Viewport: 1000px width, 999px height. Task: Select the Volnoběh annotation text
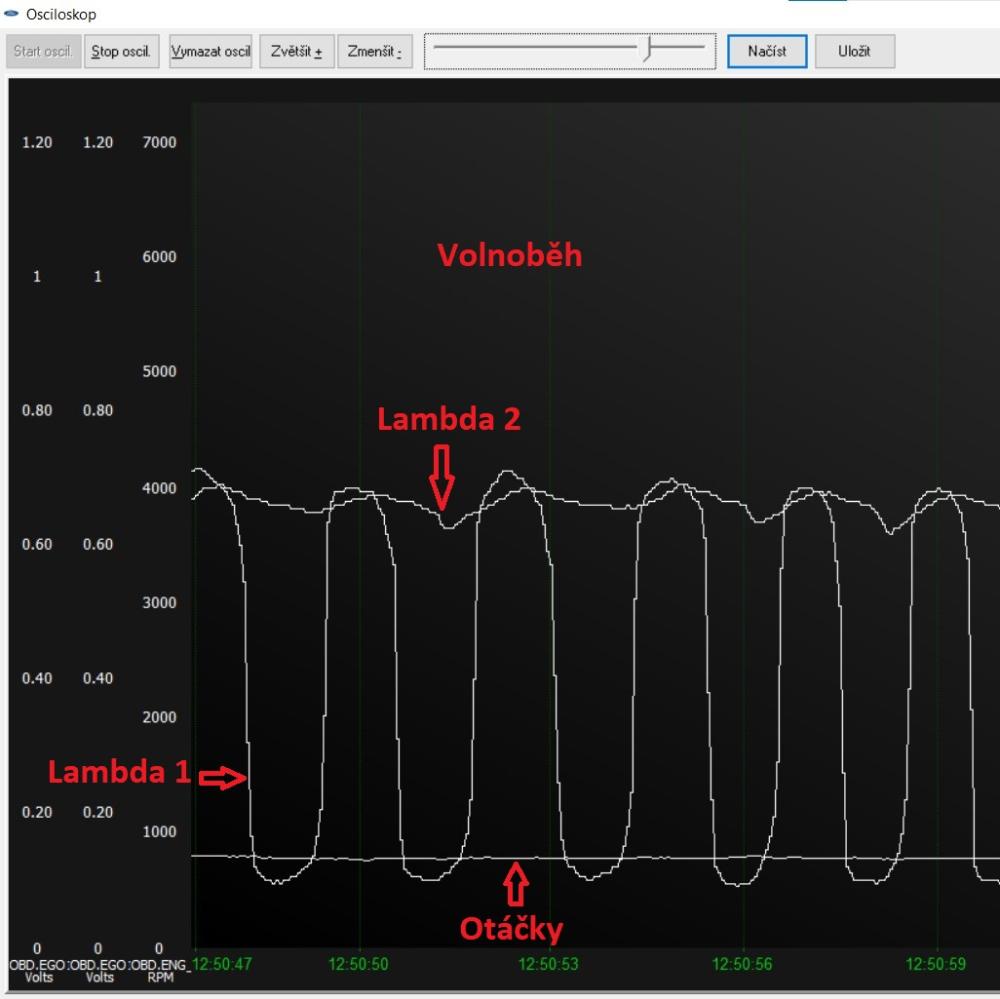pos(509,256)
